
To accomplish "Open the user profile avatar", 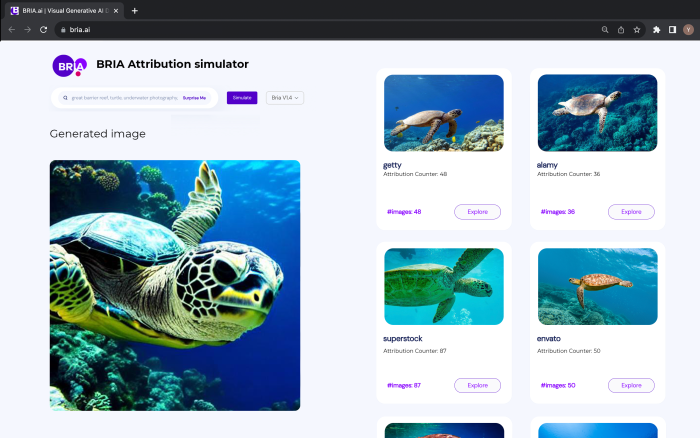I will (x=688, y=30).
